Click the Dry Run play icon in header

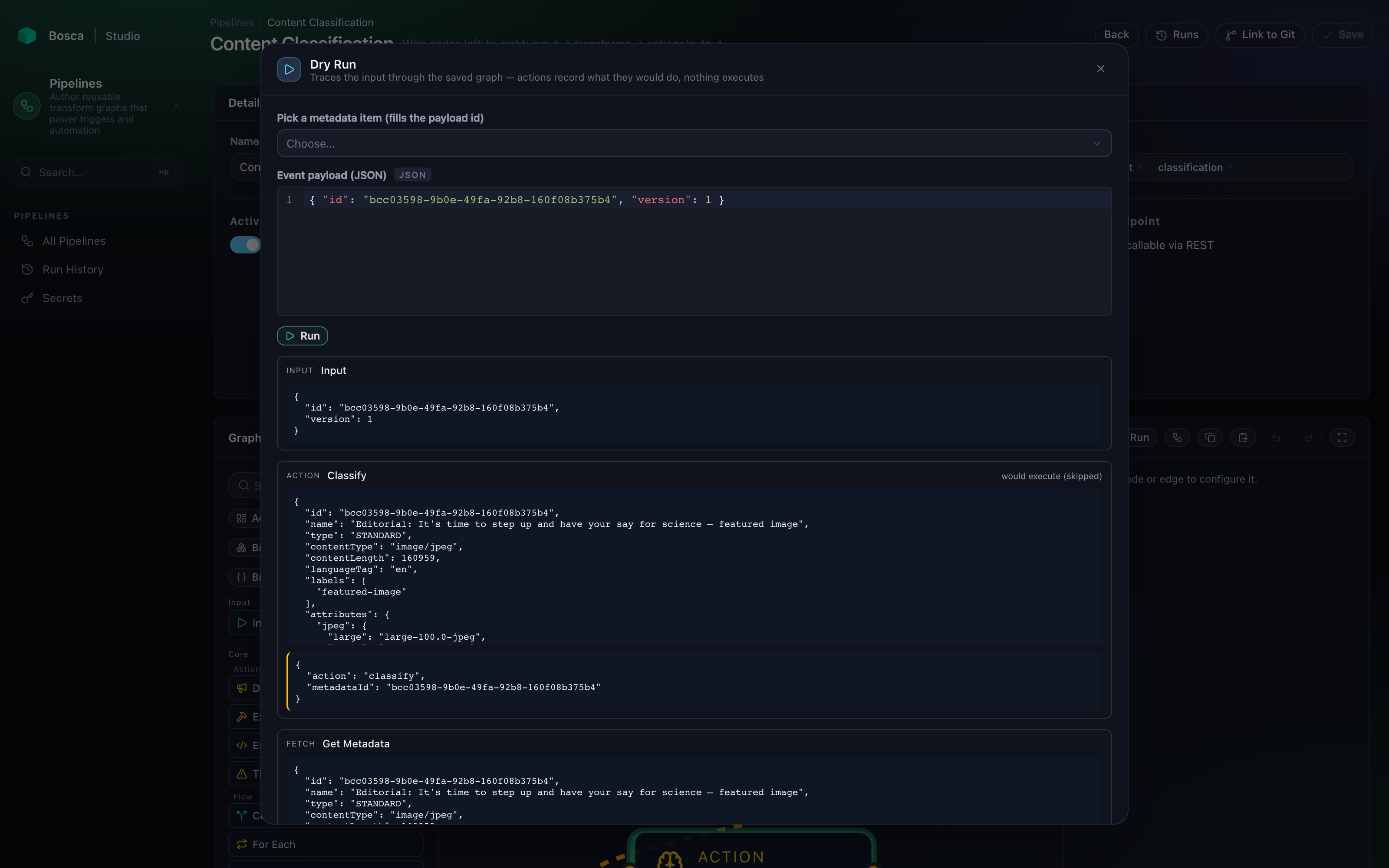(x=289, y=69)
